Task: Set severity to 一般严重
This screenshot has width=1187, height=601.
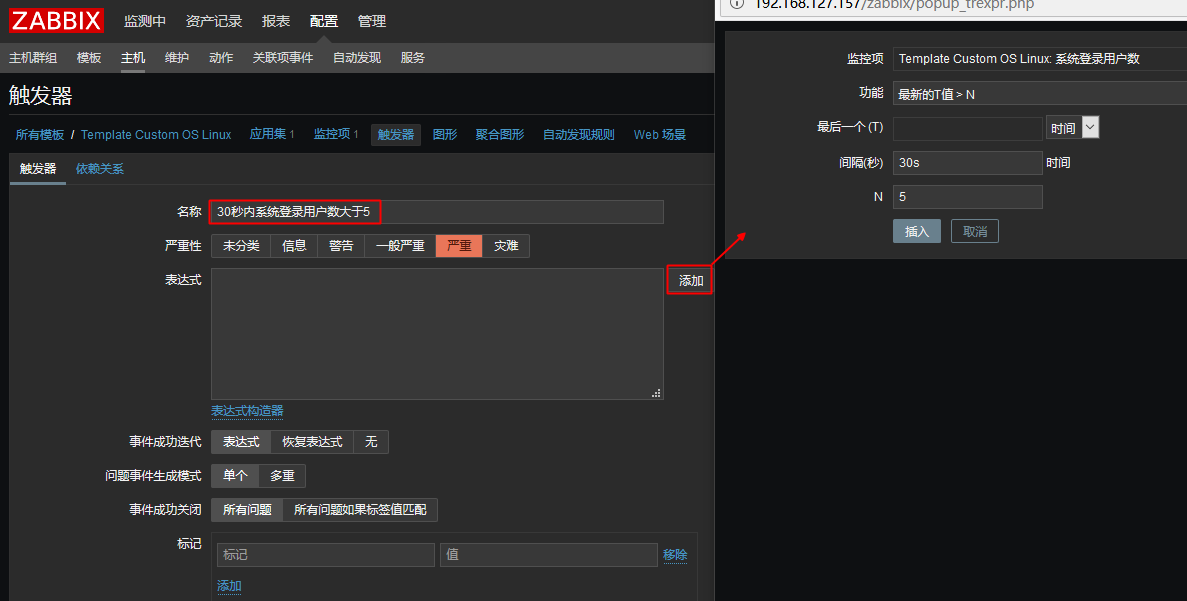Action: pos(400,246)
